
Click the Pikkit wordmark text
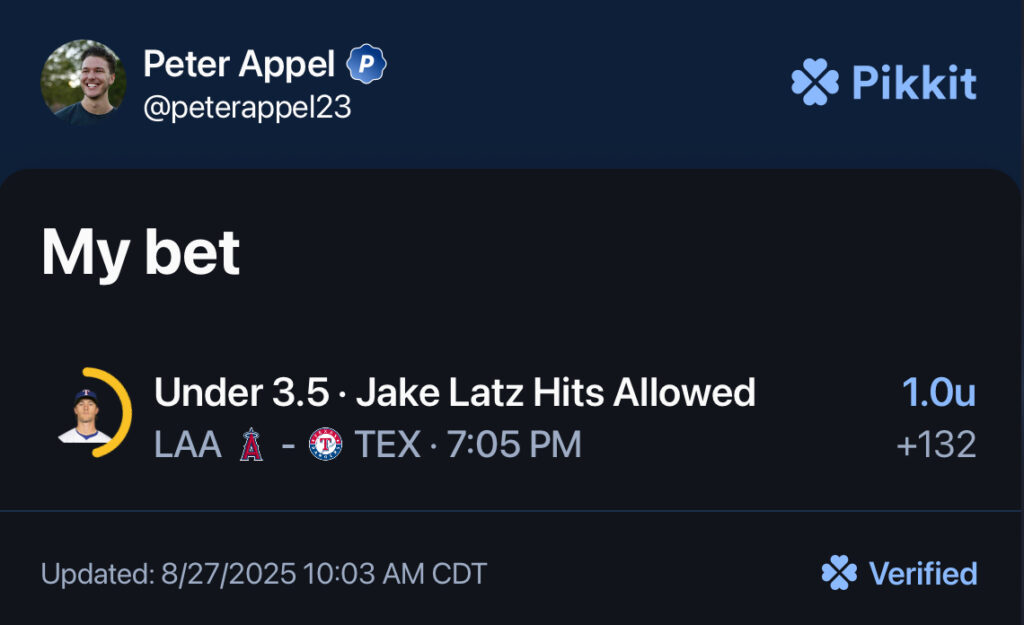(914, 83)
